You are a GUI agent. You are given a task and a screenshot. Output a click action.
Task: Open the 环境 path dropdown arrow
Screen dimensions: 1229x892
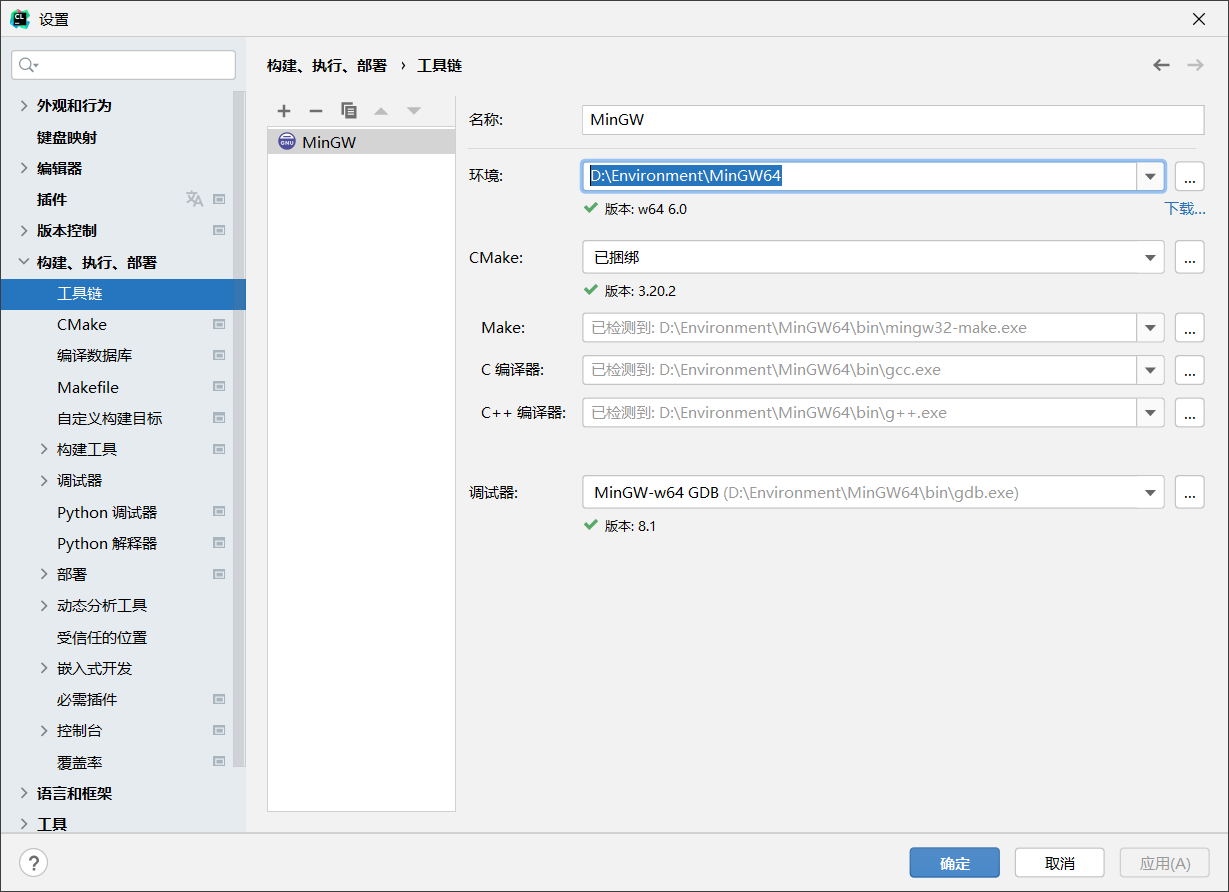pos(1150,175)
